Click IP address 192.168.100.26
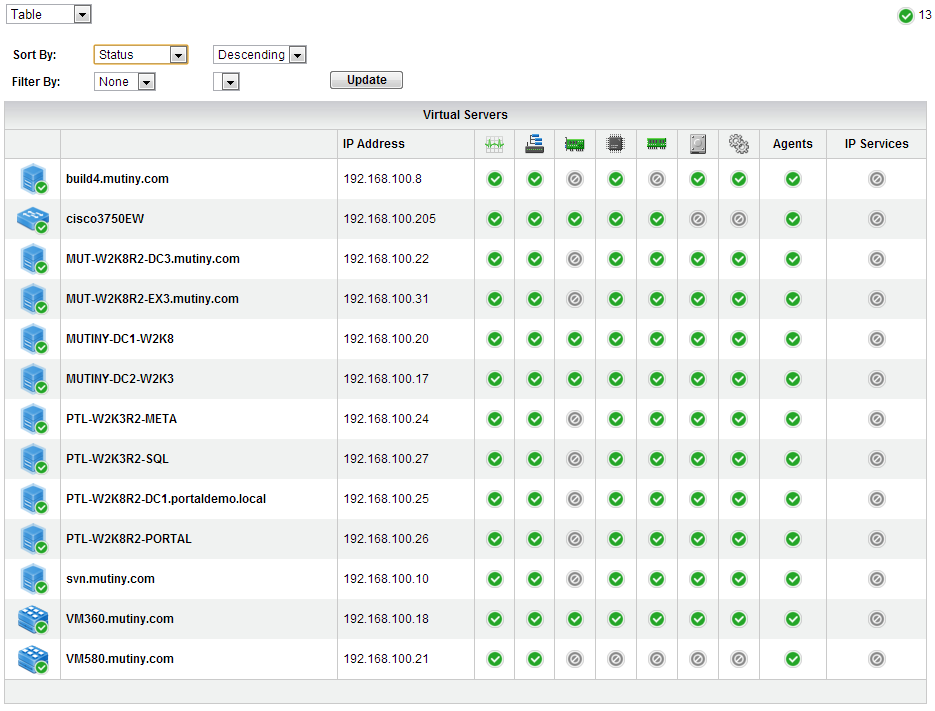The image size is (935, 711). [386, 539]
